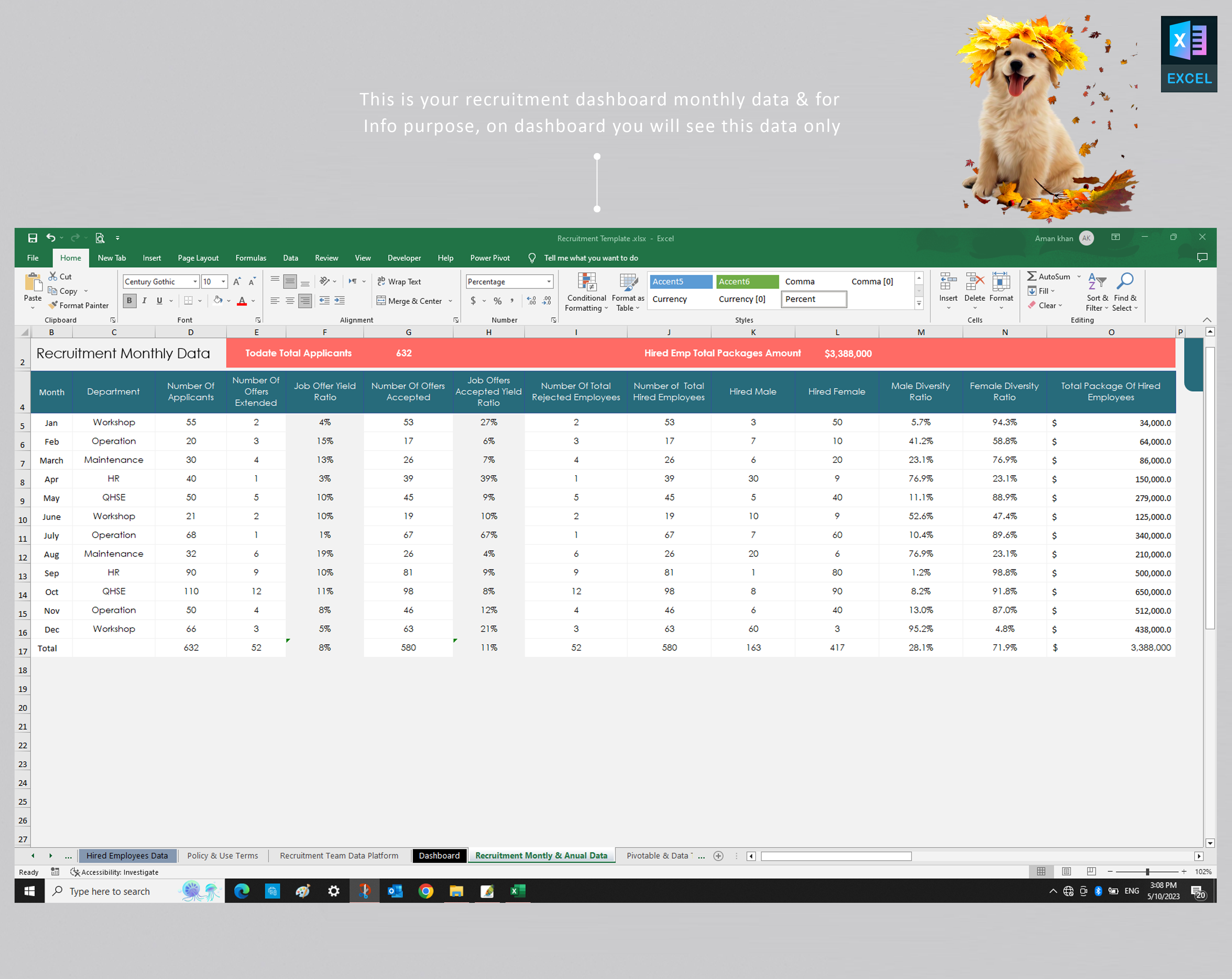Open Find & Select magnifier icon
1232x979 pixels.
[1125, 281]
